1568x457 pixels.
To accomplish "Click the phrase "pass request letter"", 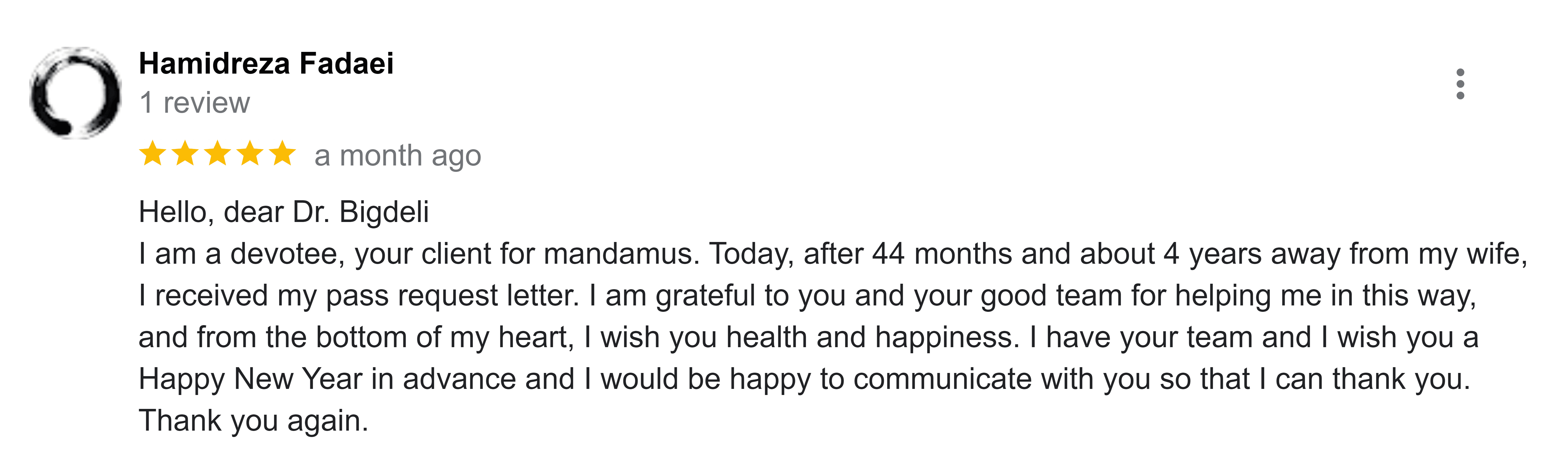I will tap(452, 296).
